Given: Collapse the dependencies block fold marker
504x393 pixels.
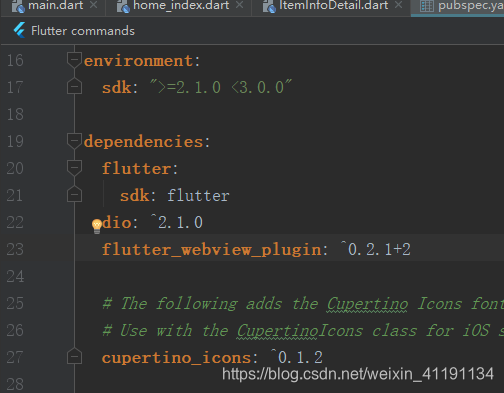Looking at the screenshot, I should pos(74,141).
